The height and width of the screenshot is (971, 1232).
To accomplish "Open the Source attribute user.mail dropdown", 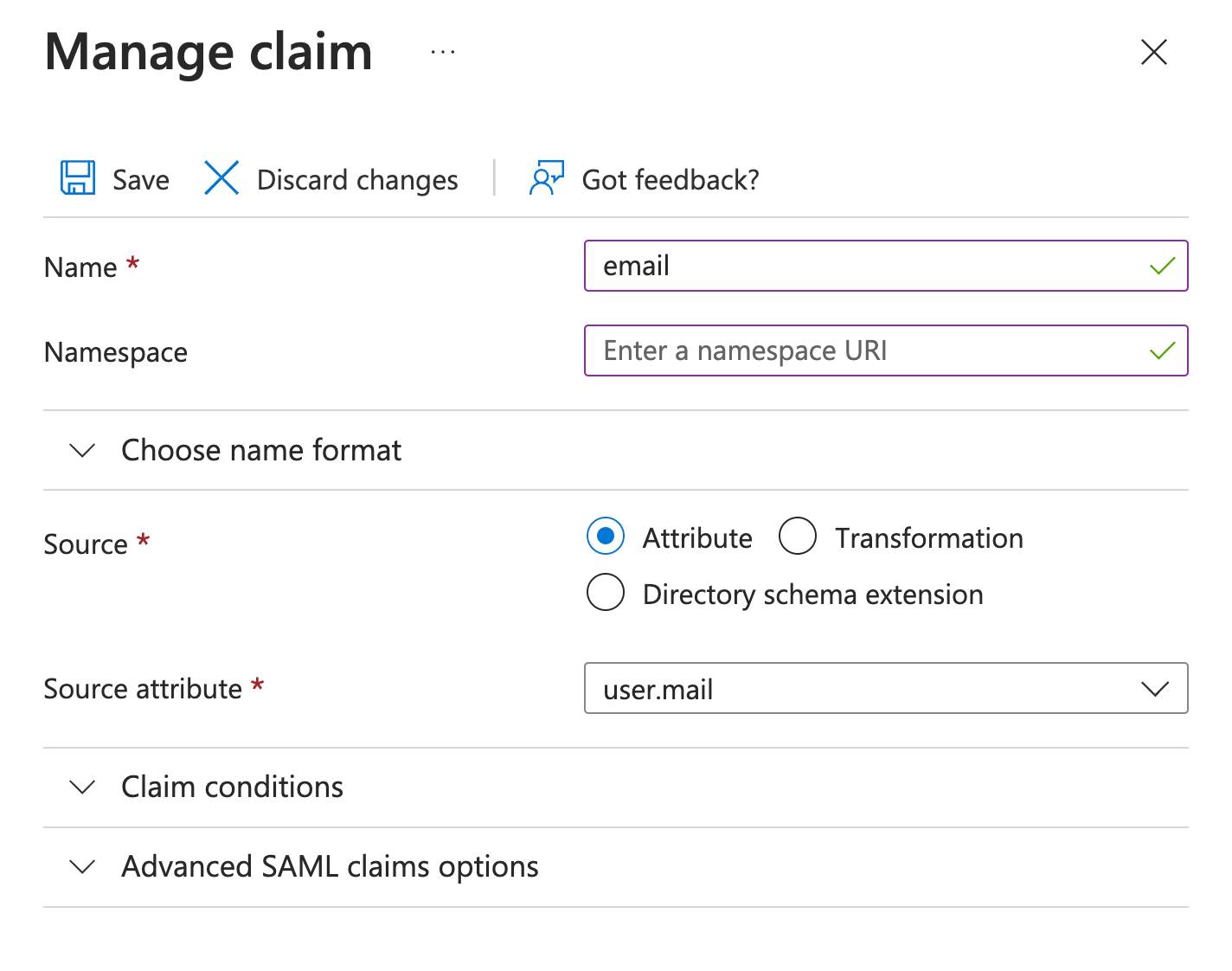I will coord(885,689).
